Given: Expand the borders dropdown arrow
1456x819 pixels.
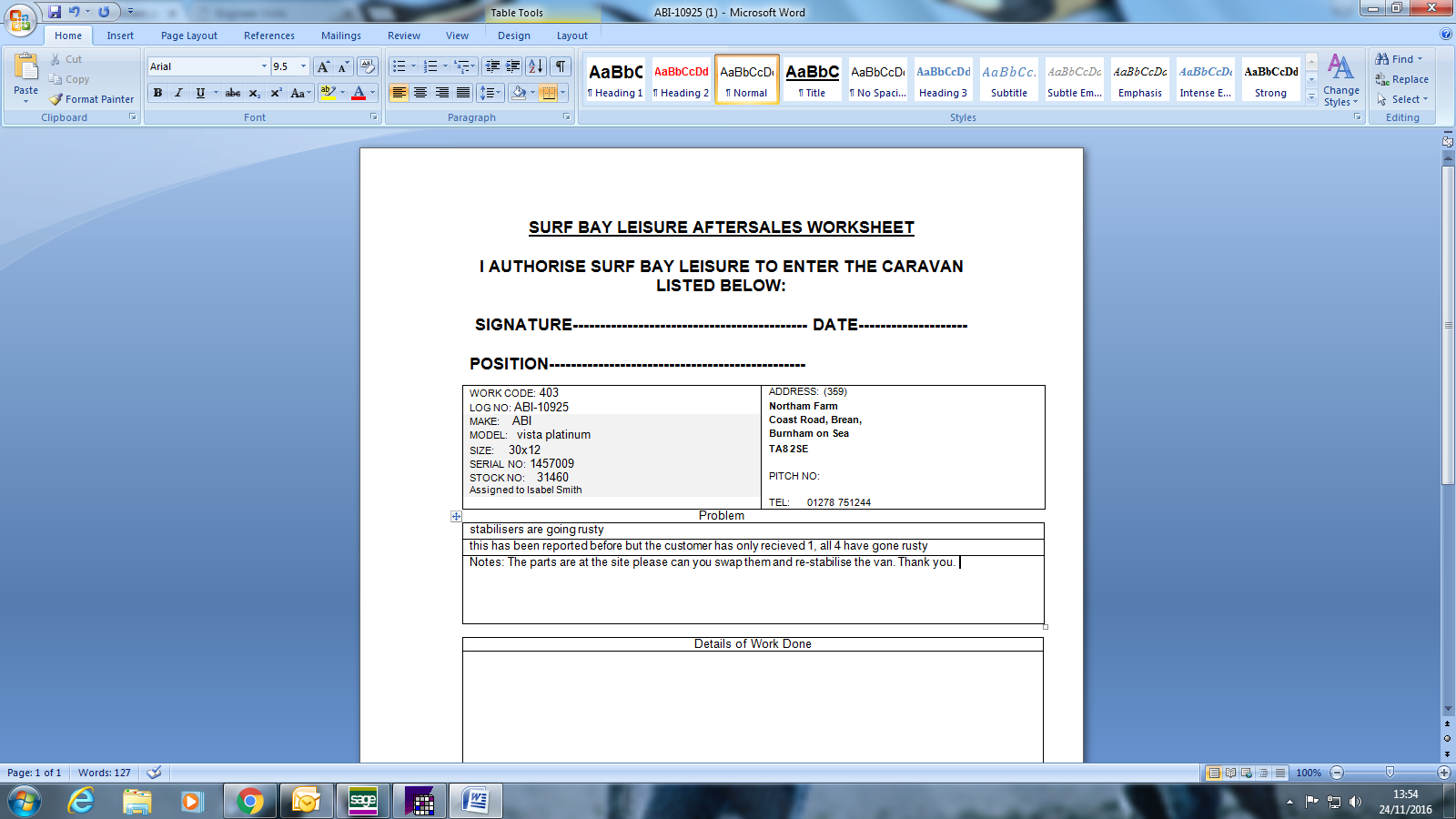Looking at the screenshot, I should click(563, 93).
